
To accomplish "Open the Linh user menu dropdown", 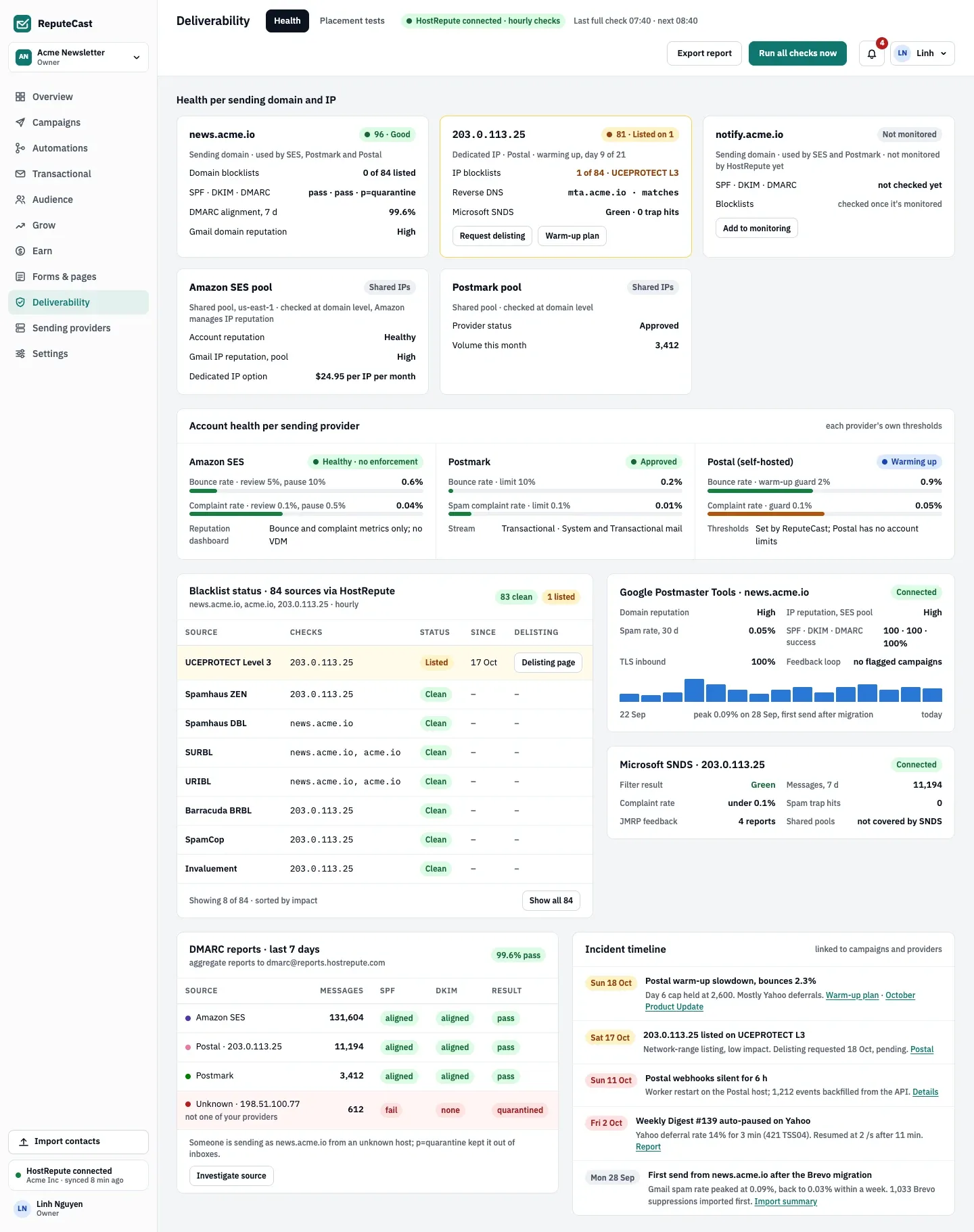I will pyautogui.click(x=923, y=53).
